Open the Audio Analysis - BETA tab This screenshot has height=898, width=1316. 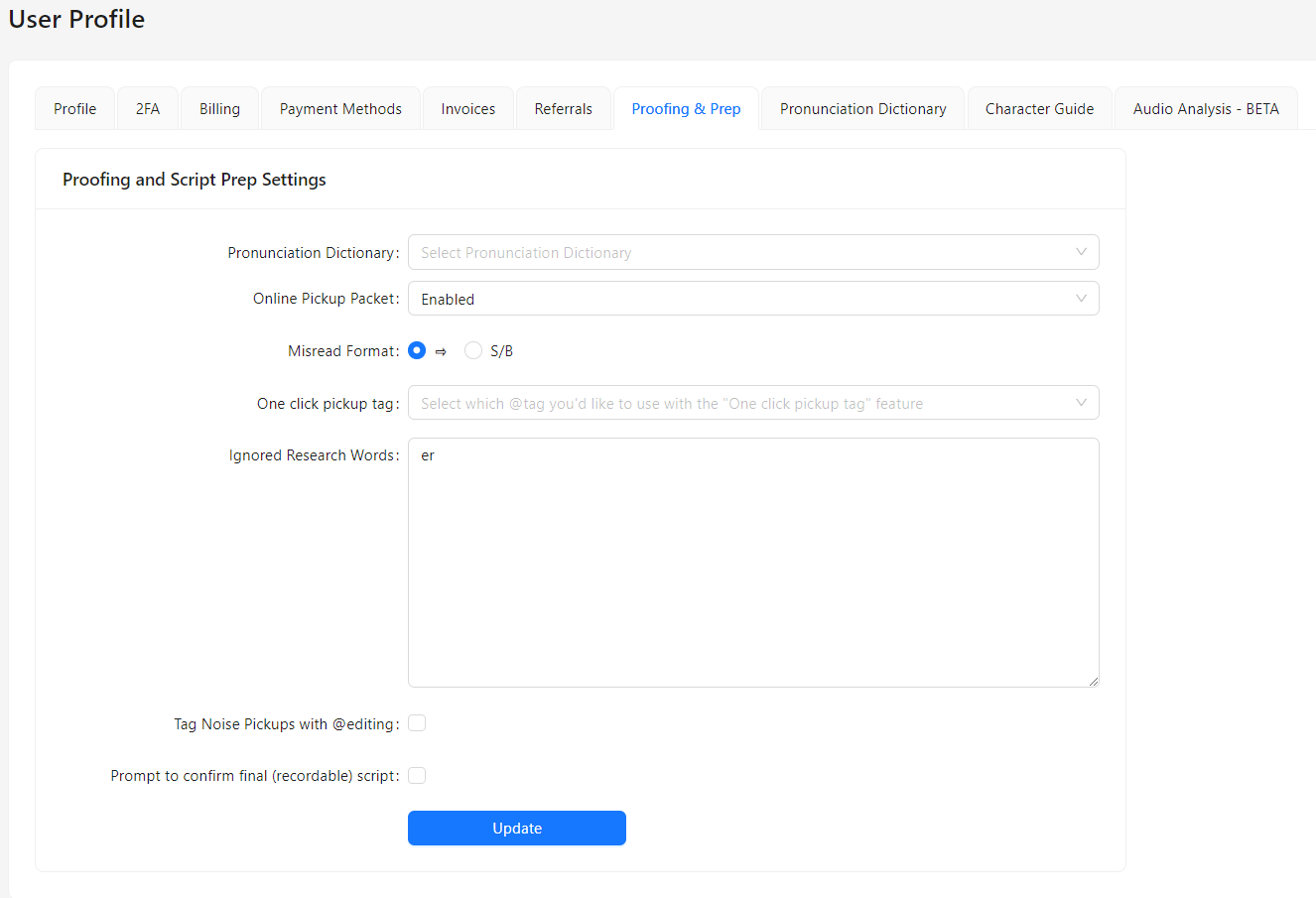click(1206, 108)
